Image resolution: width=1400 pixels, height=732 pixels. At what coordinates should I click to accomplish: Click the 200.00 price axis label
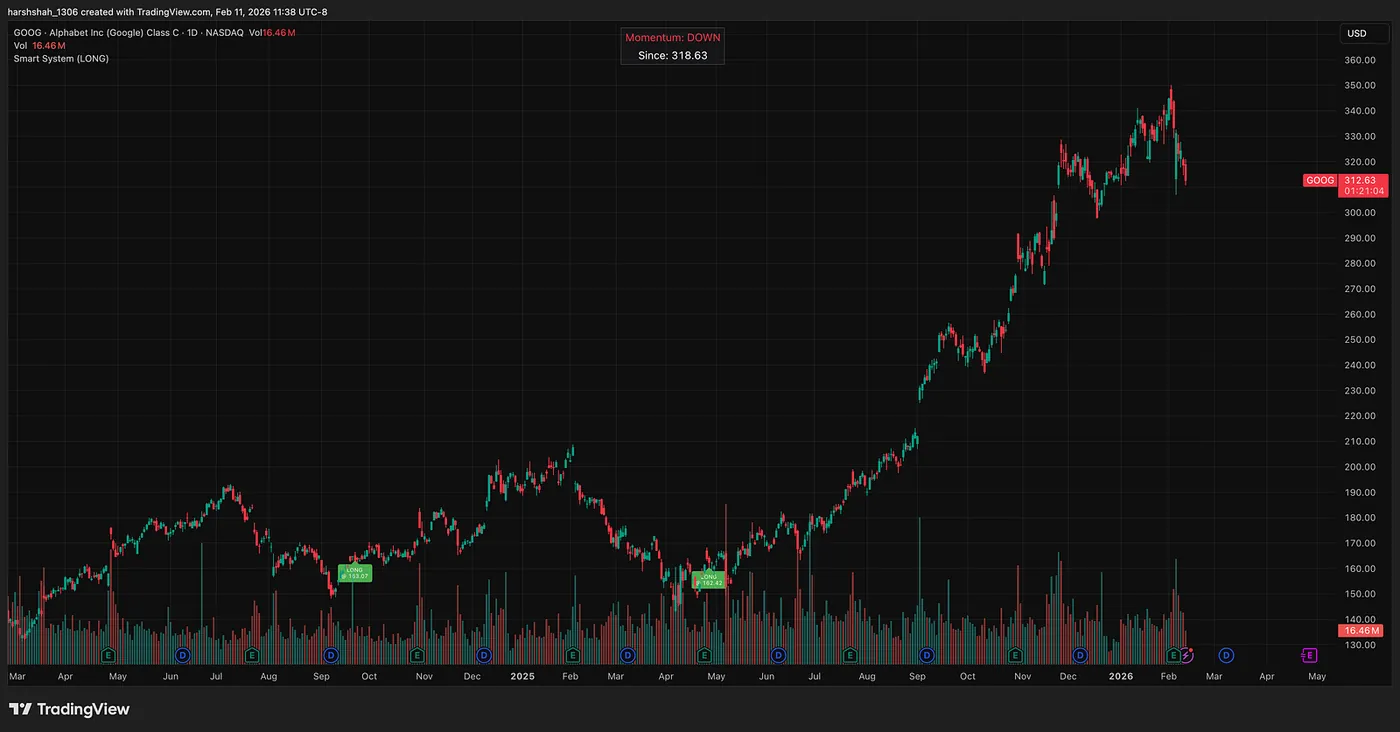[1359, 467]
